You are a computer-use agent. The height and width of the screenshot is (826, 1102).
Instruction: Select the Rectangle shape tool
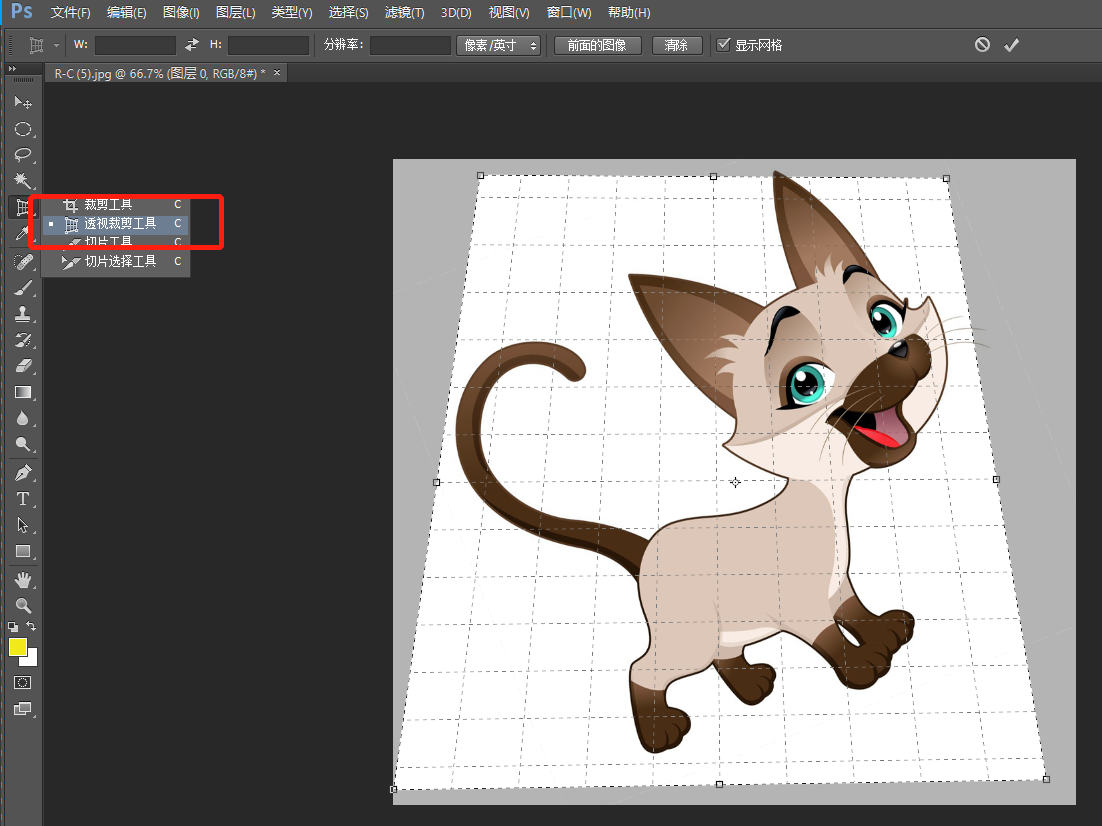(22, 551)
